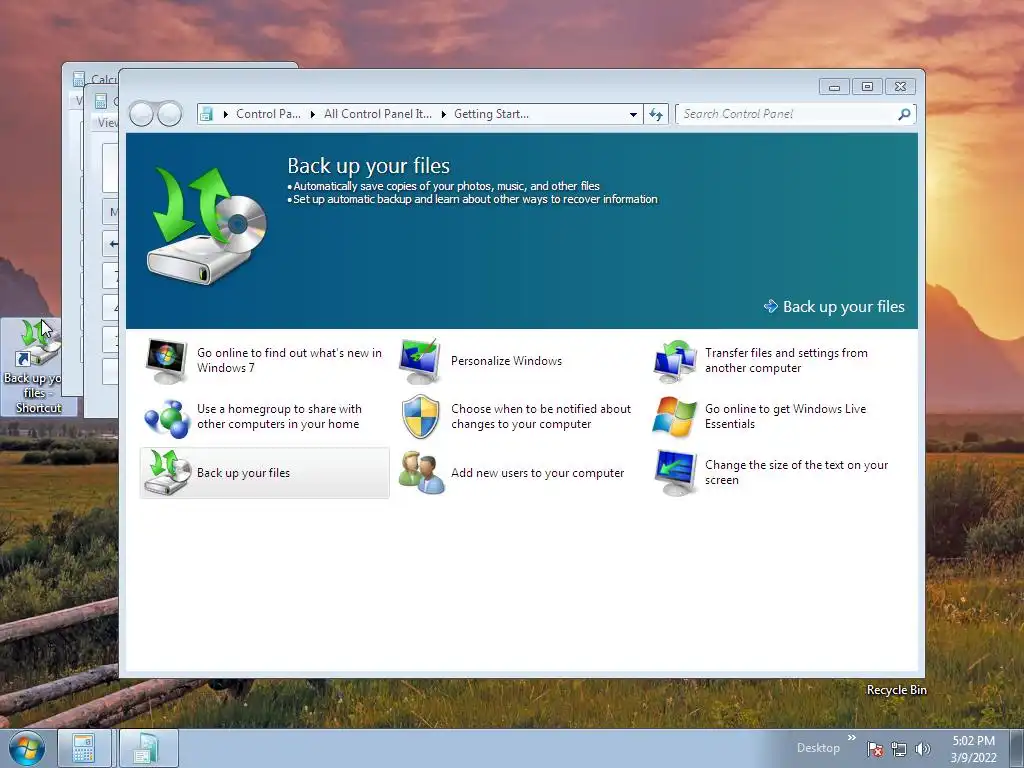Viewport: 1024px width, 768px height.
Task: Click the homegroup colored spheres icon
Action: pyautogui.click(x=167, y=417)
